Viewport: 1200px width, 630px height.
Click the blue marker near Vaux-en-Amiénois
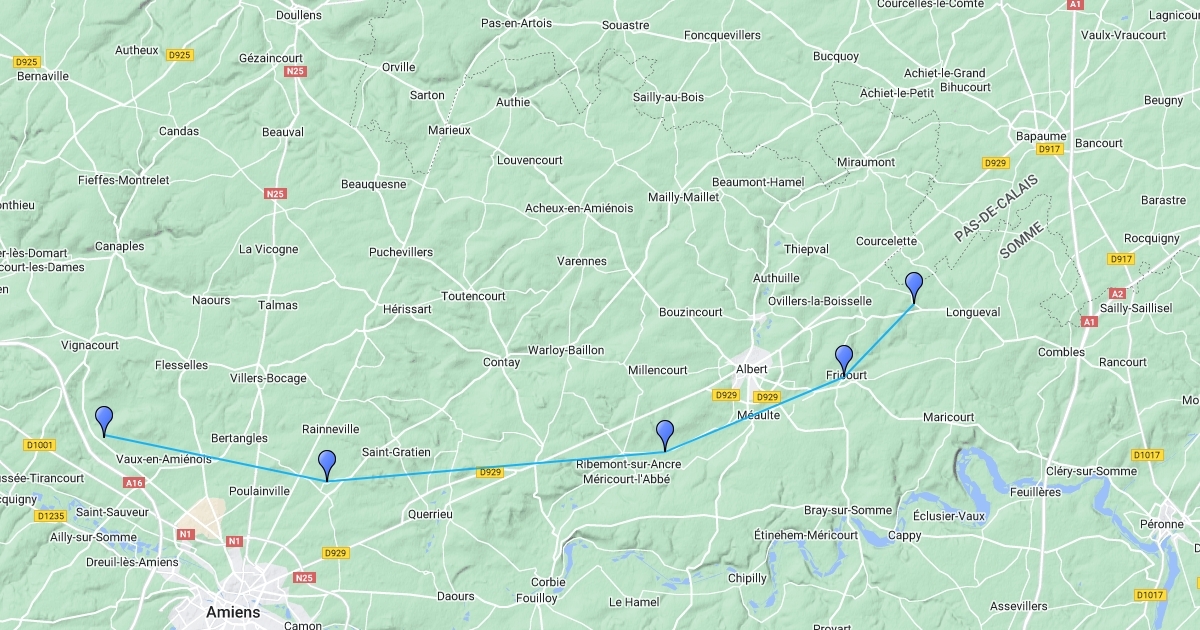click(x=104, y=421)
